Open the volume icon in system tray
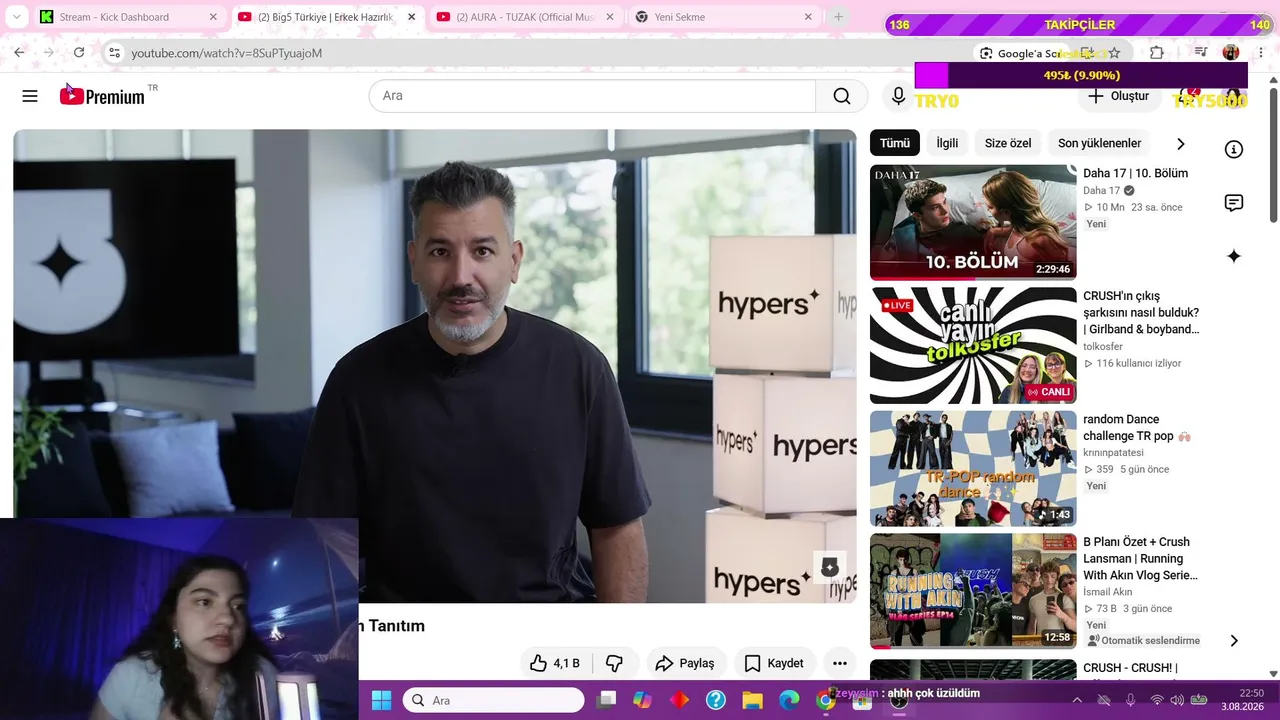The image size is (1280, 720). tap(1177, 700)
